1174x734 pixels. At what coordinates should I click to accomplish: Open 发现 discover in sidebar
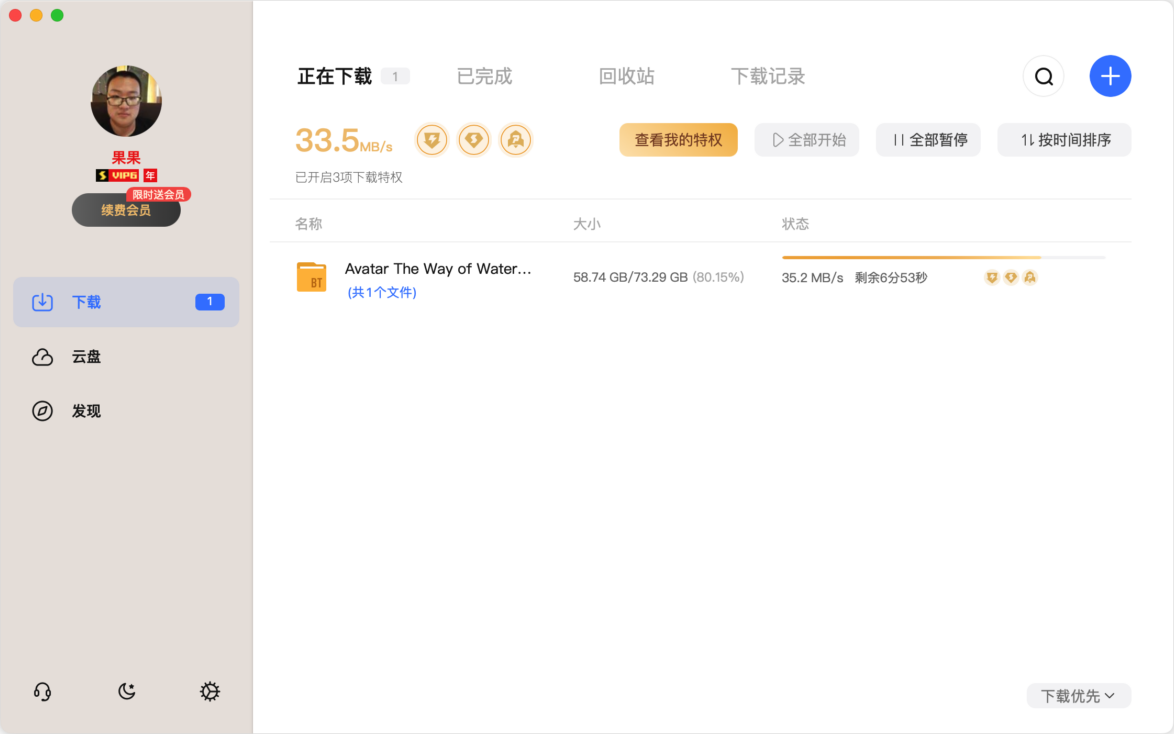126,411
